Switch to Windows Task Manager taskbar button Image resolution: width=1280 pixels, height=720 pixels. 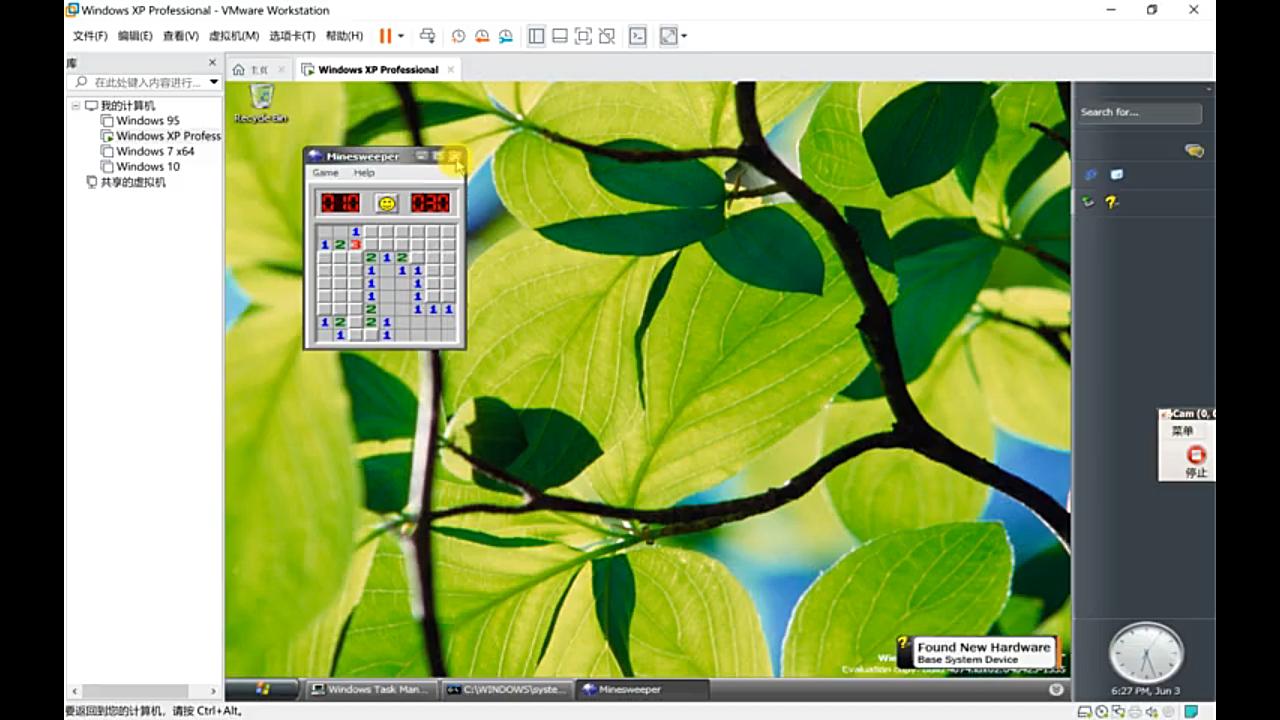tap(371, 689)
